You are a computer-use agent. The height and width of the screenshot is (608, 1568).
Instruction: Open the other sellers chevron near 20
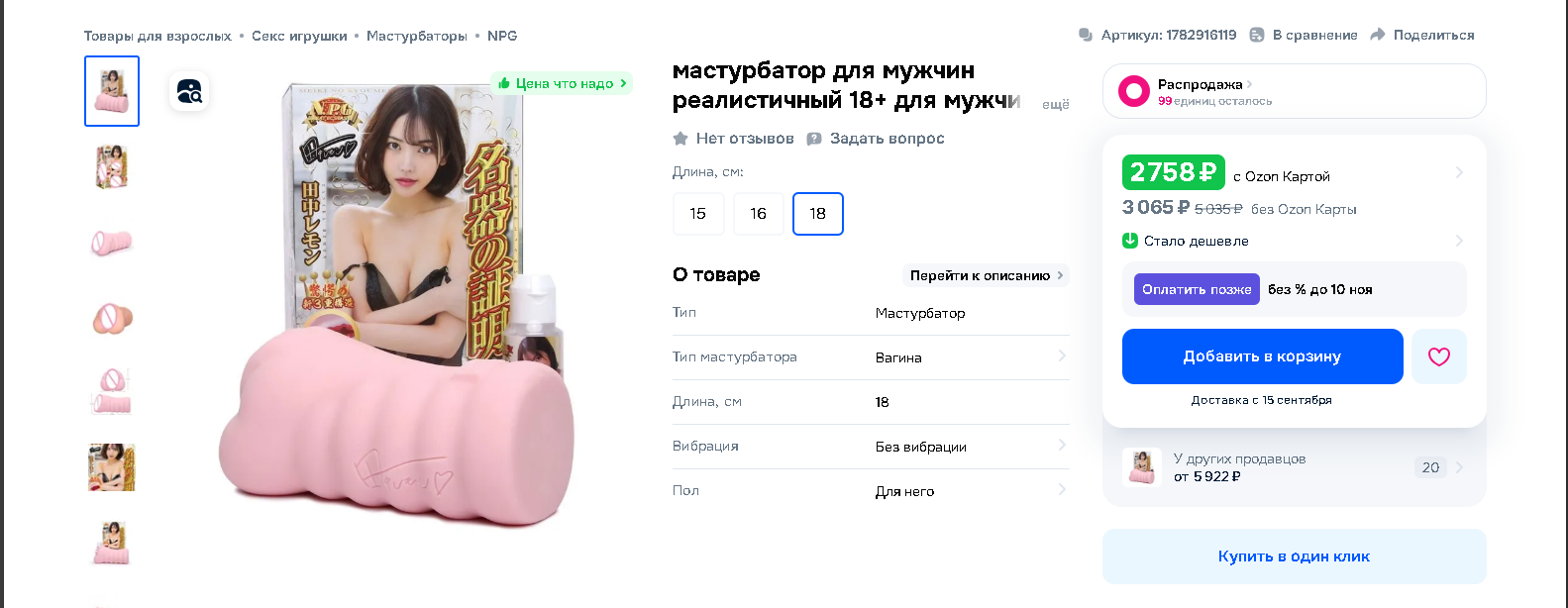click(1459, 467)
